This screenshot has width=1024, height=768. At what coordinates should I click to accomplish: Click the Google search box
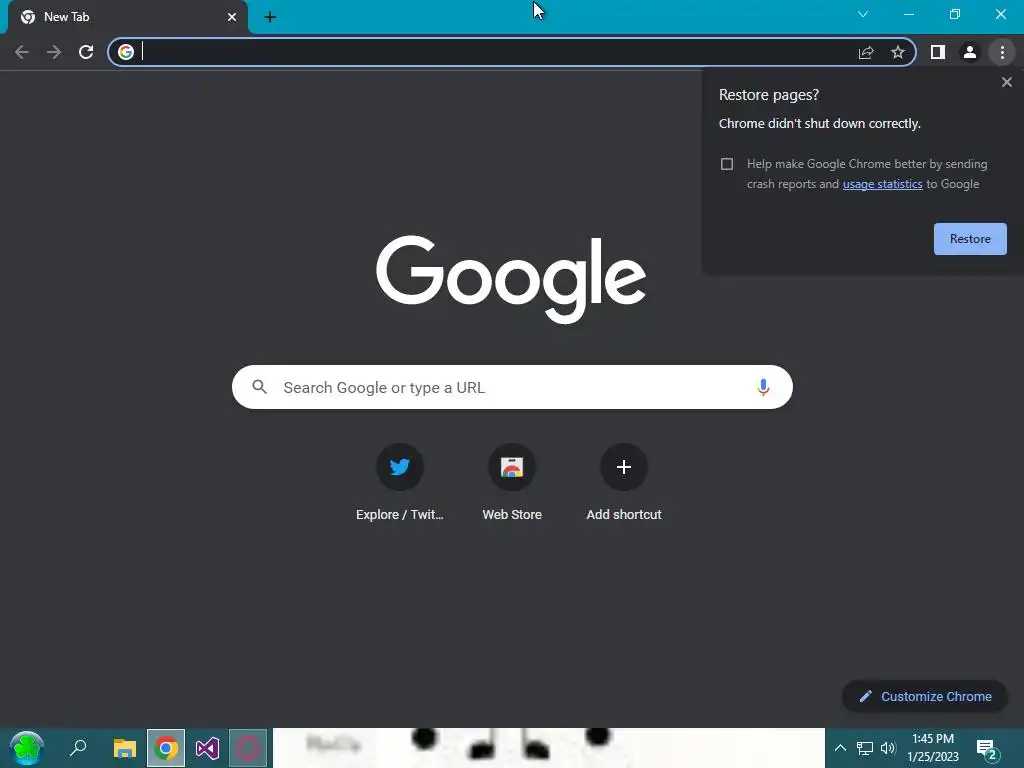[512, 387]
